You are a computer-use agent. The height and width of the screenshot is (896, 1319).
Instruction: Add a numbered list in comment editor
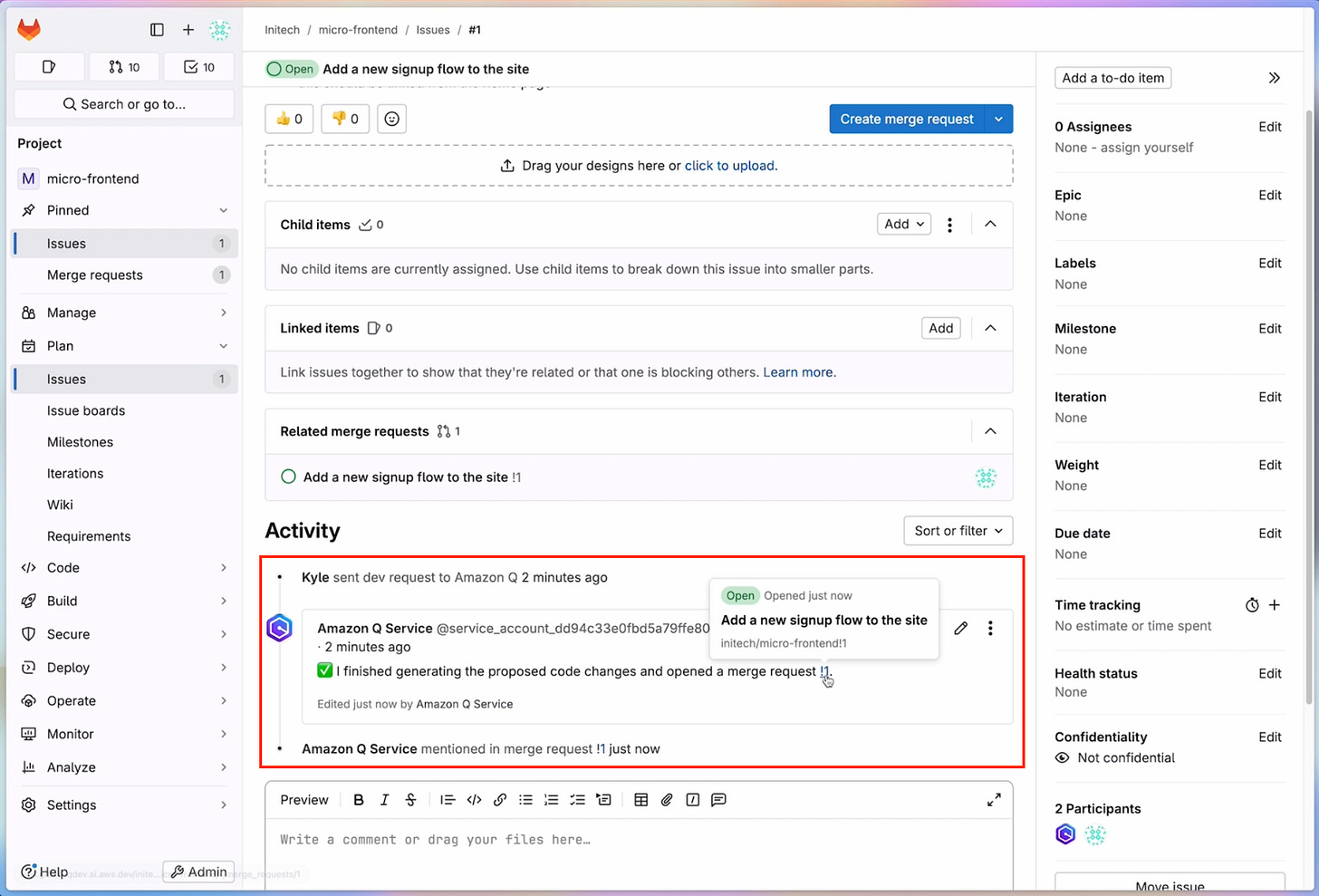[x=551, y=800]
